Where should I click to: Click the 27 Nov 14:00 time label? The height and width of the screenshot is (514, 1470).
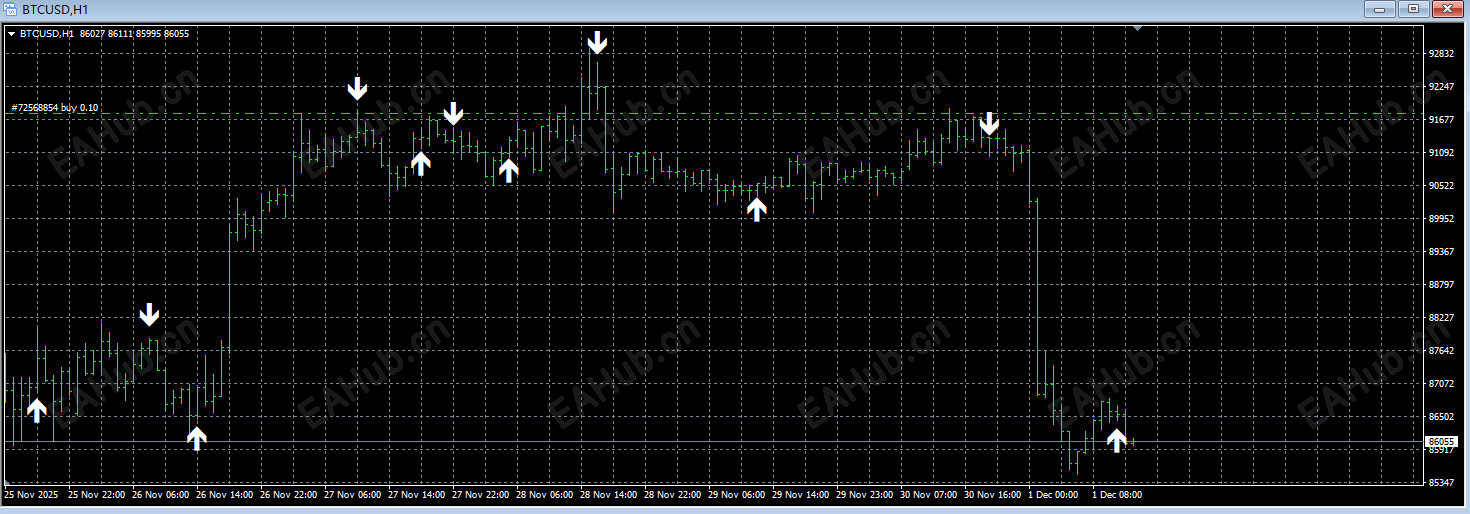417,495
